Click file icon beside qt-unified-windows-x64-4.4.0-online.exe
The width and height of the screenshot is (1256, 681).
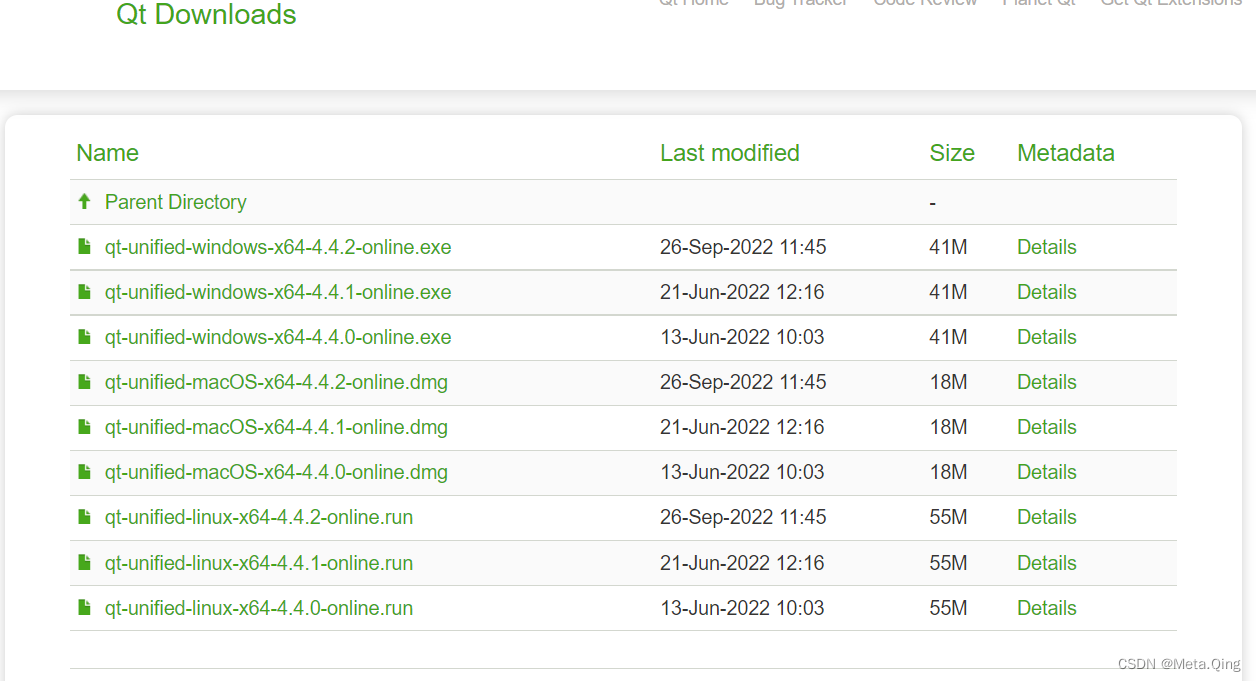coord(85,337)
